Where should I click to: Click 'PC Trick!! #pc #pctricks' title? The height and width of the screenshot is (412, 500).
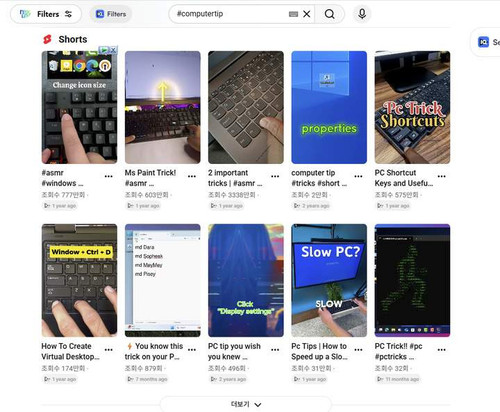point(398,351)
